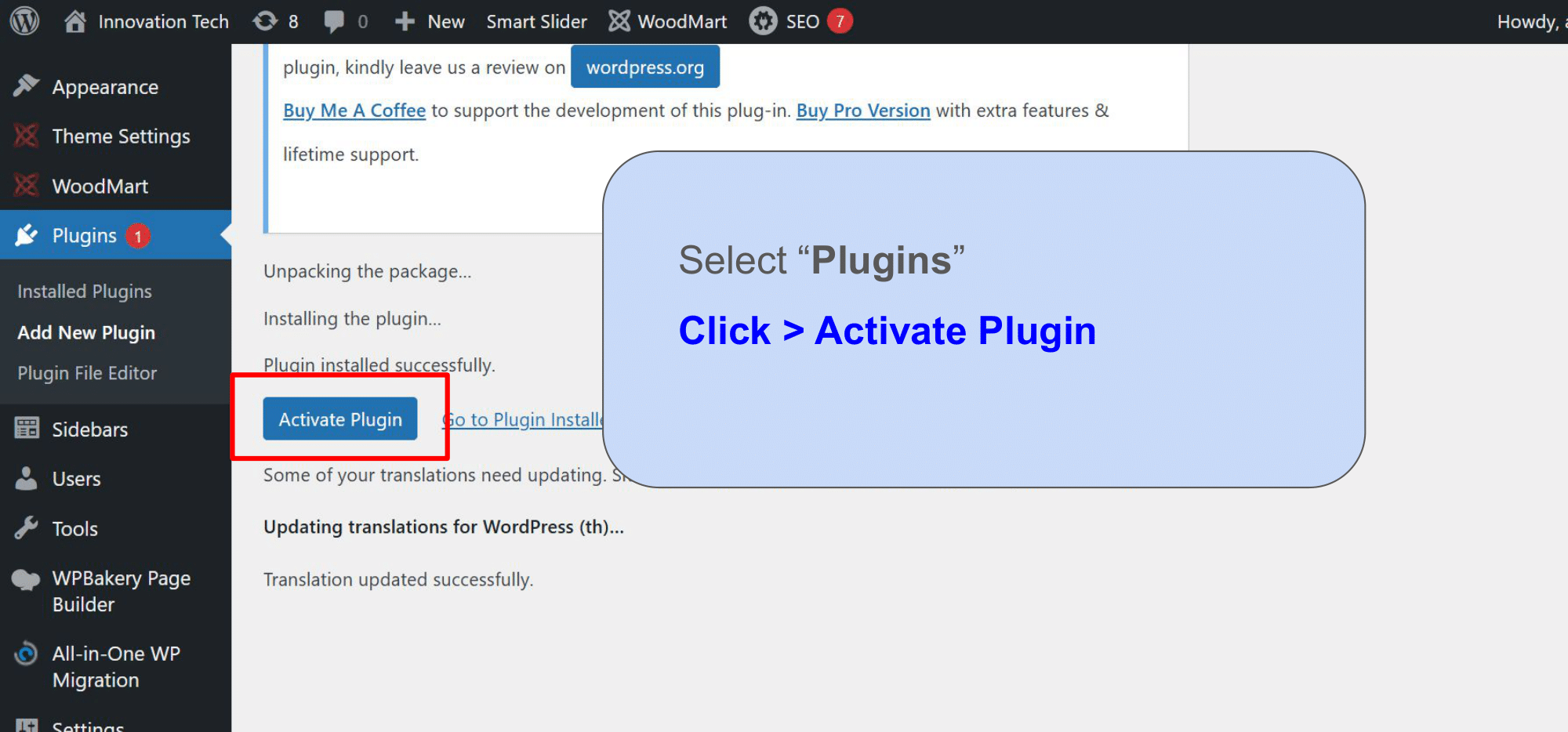1568x732 pixels.
Task: Click the WoodMart icon in admin bar
Action: [x=619, y=21]
